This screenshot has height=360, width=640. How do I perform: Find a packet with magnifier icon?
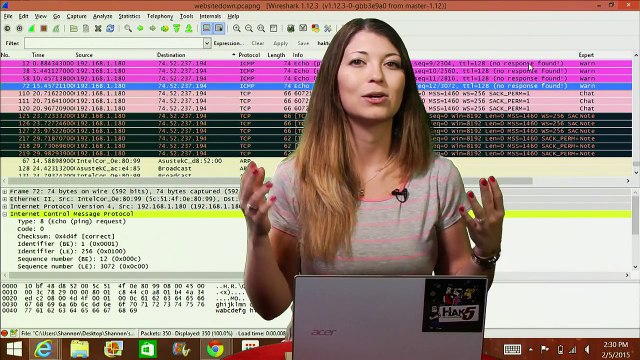point(128,28)
